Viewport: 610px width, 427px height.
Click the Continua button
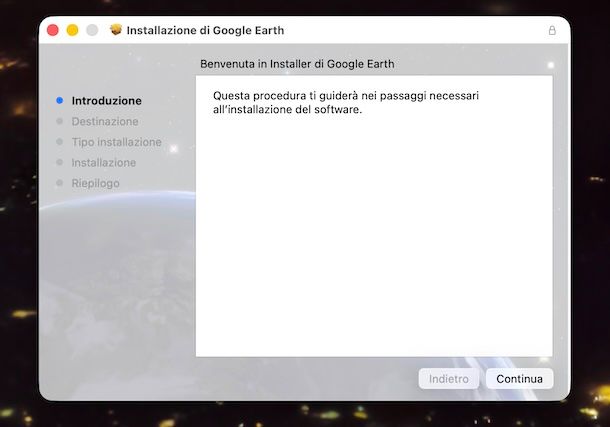(x=519, y=379)
